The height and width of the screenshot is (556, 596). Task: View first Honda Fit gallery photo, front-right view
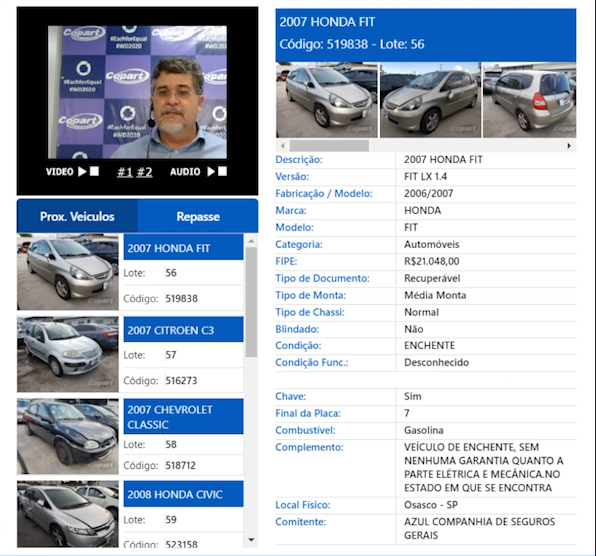tap(327, 100)
